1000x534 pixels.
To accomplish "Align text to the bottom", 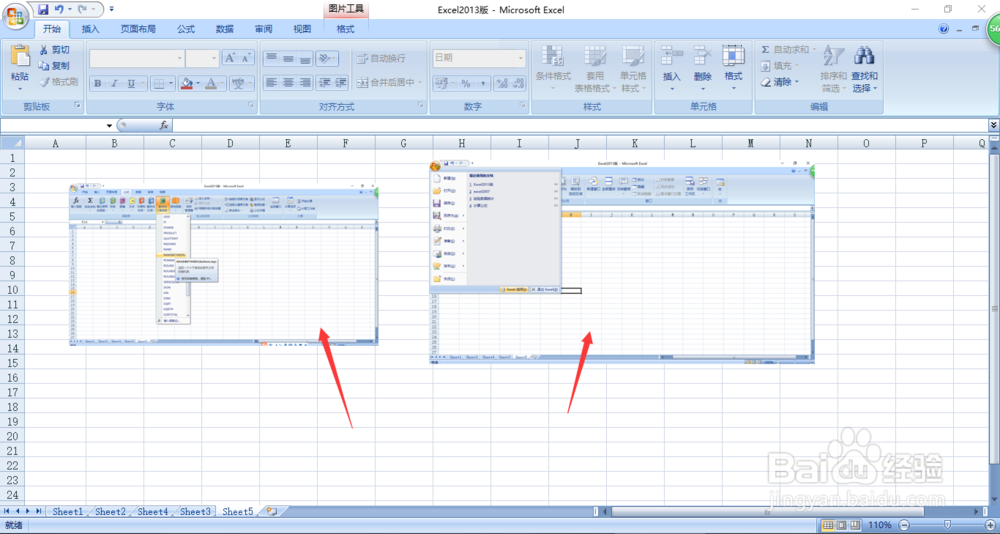I will pos(305,58).
